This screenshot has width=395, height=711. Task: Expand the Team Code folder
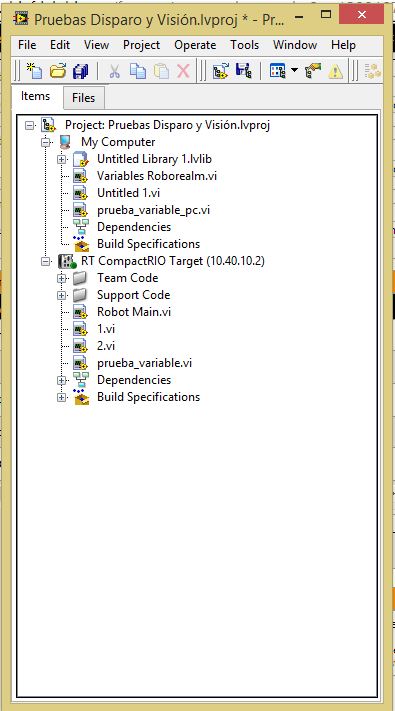click(61, 278)
